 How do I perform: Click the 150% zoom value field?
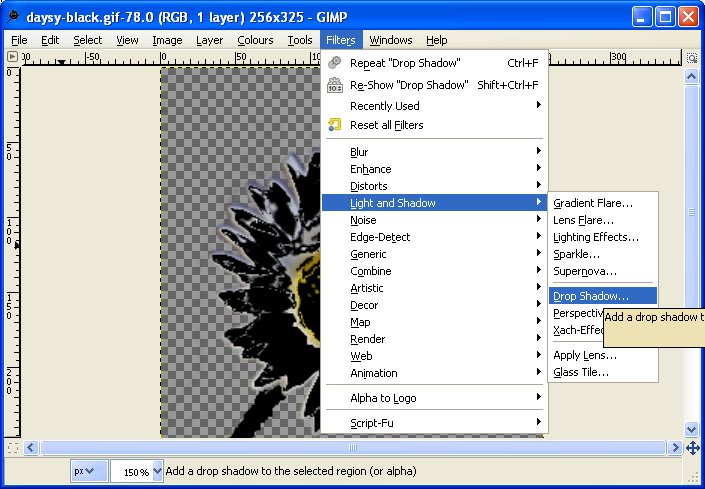133,471
